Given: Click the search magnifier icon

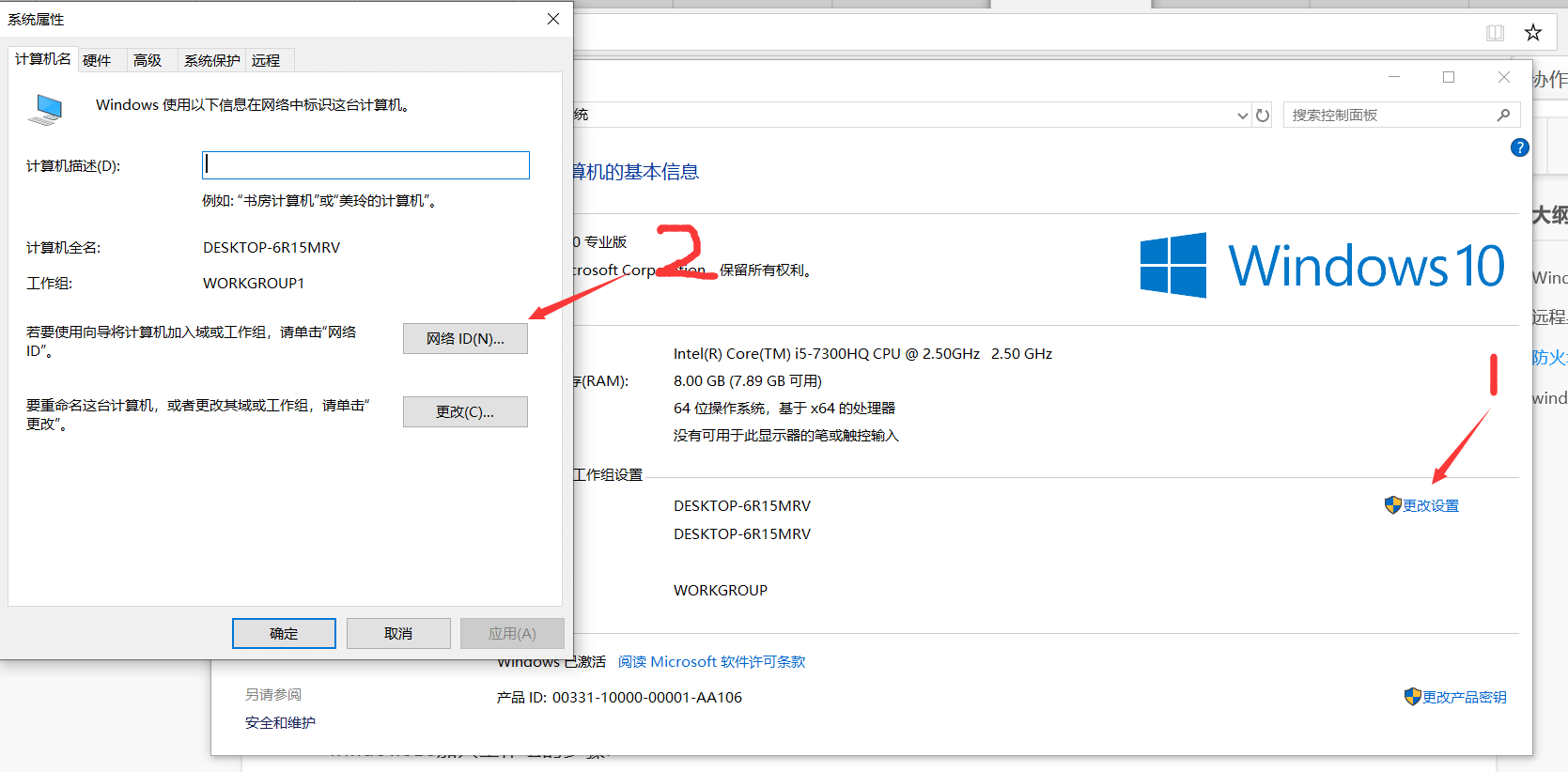Looking at the screenshot, I should pos(1504,115).
